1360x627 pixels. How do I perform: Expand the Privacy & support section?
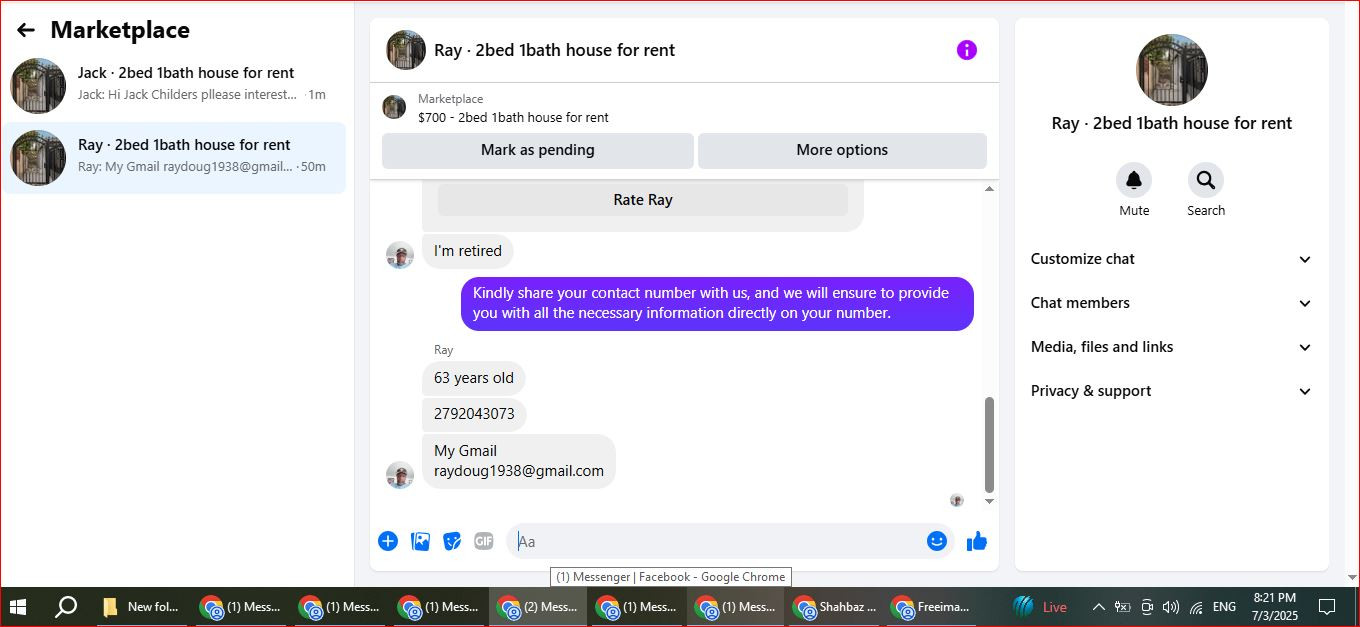click(1172, 391)
